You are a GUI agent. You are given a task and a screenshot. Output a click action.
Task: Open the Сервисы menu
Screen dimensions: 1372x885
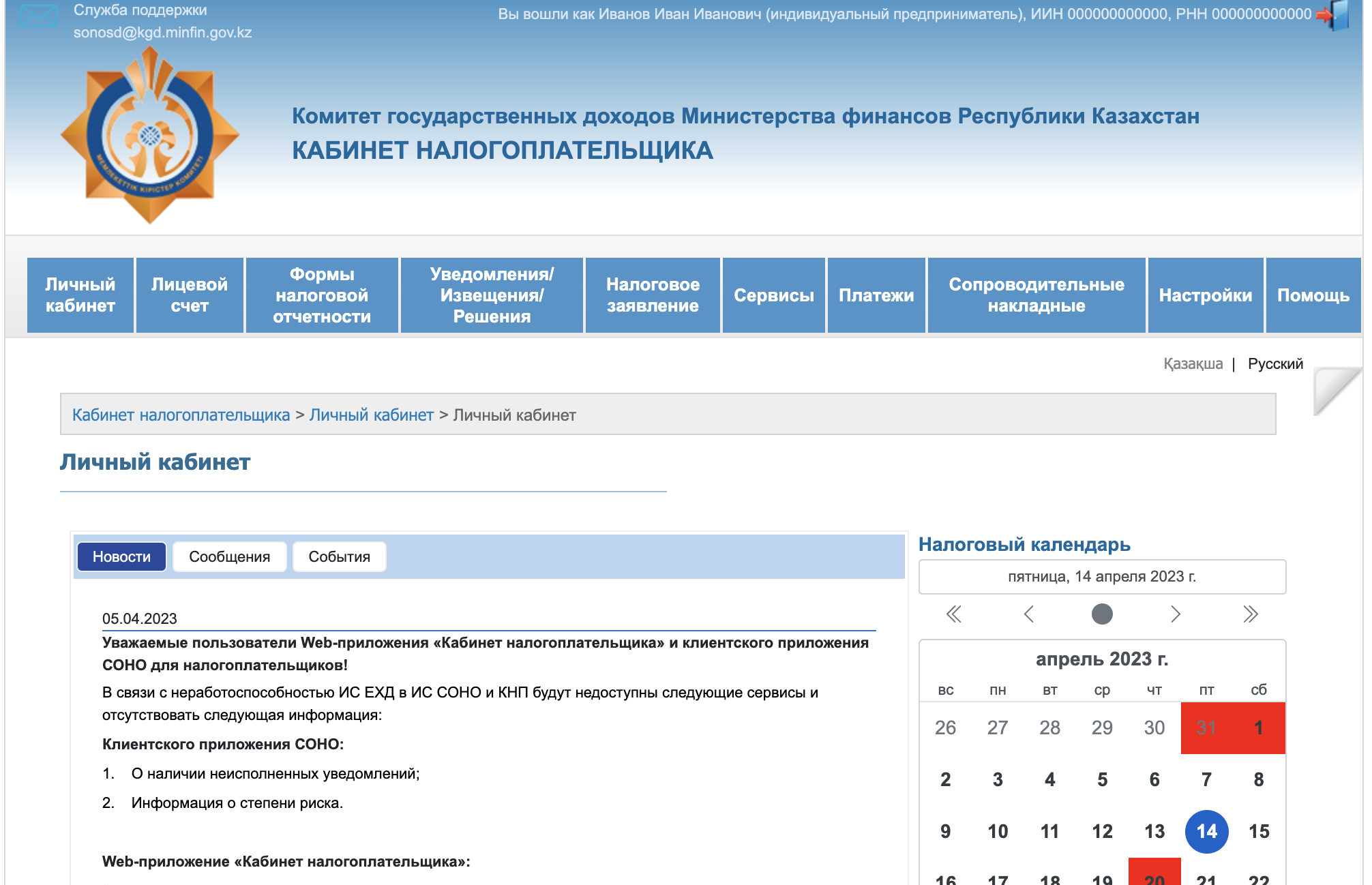tap(773, 295)
